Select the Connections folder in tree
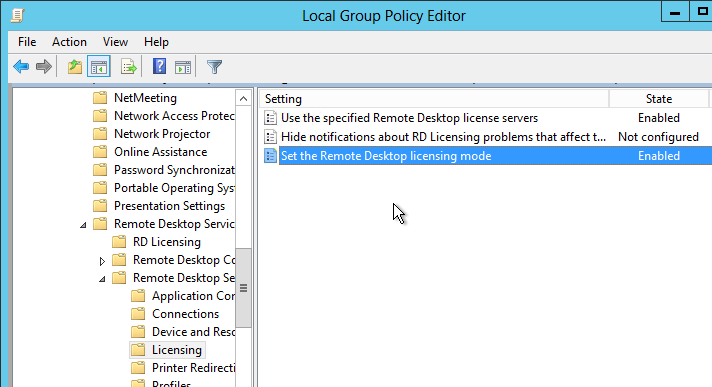 (x=185, y=314)
